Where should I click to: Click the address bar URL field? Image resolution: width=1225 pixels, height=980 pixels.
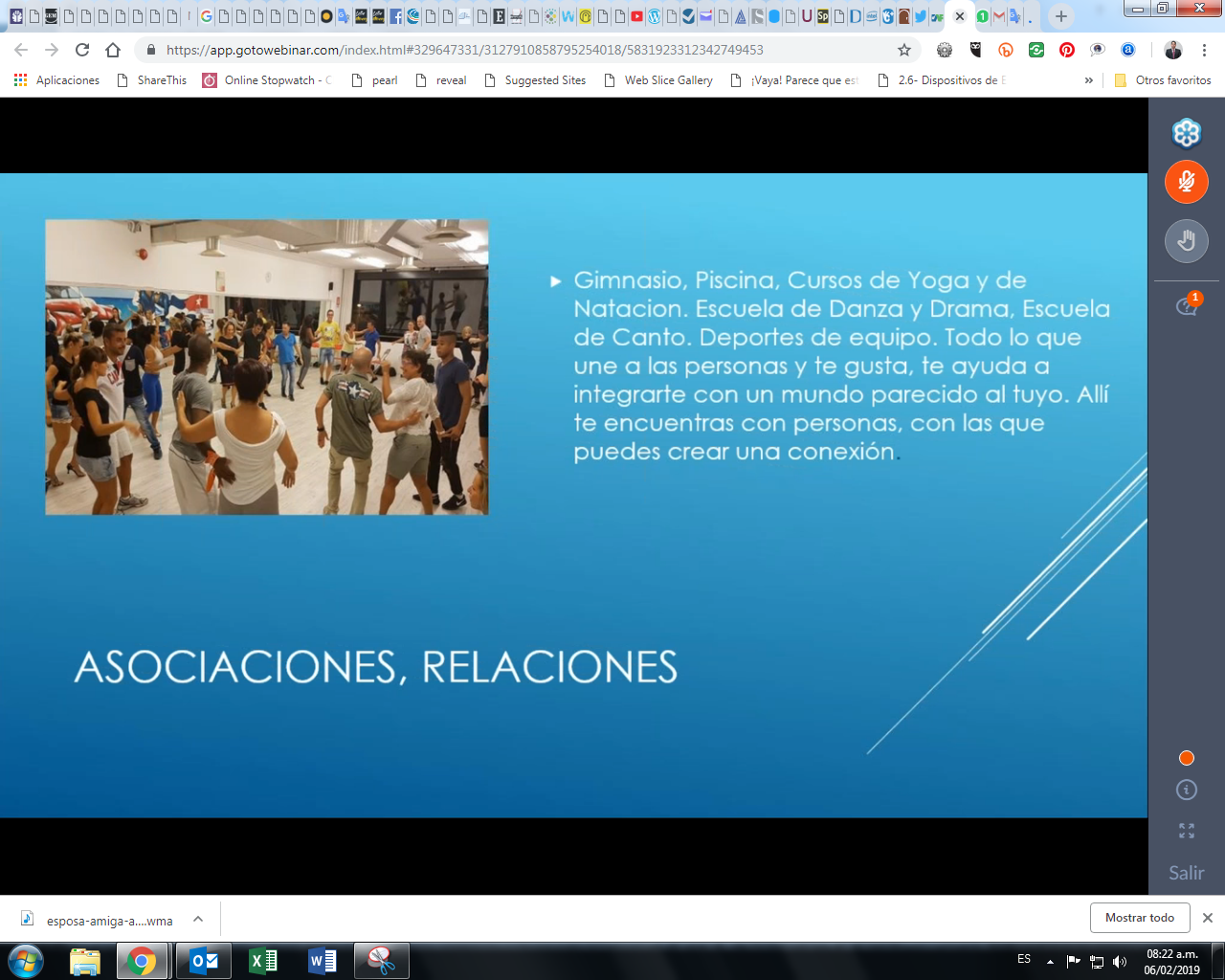[x=517, y=50]
